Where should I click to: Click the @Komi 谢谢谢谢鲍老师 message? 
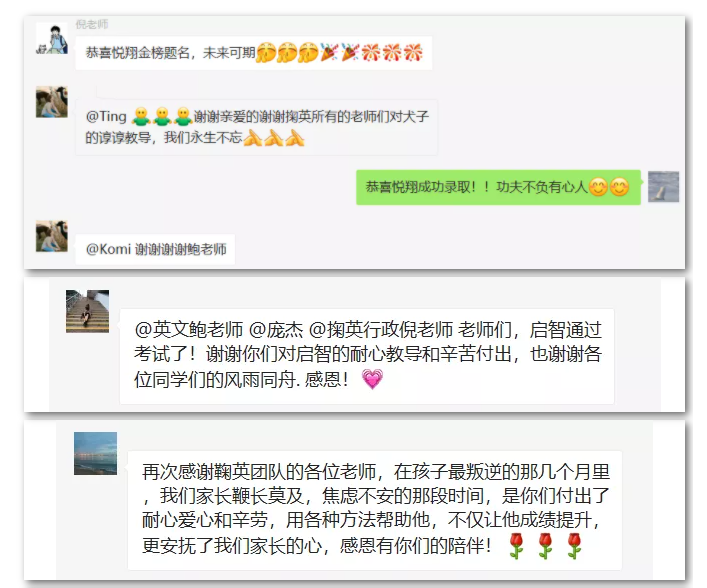click(156, 249)
